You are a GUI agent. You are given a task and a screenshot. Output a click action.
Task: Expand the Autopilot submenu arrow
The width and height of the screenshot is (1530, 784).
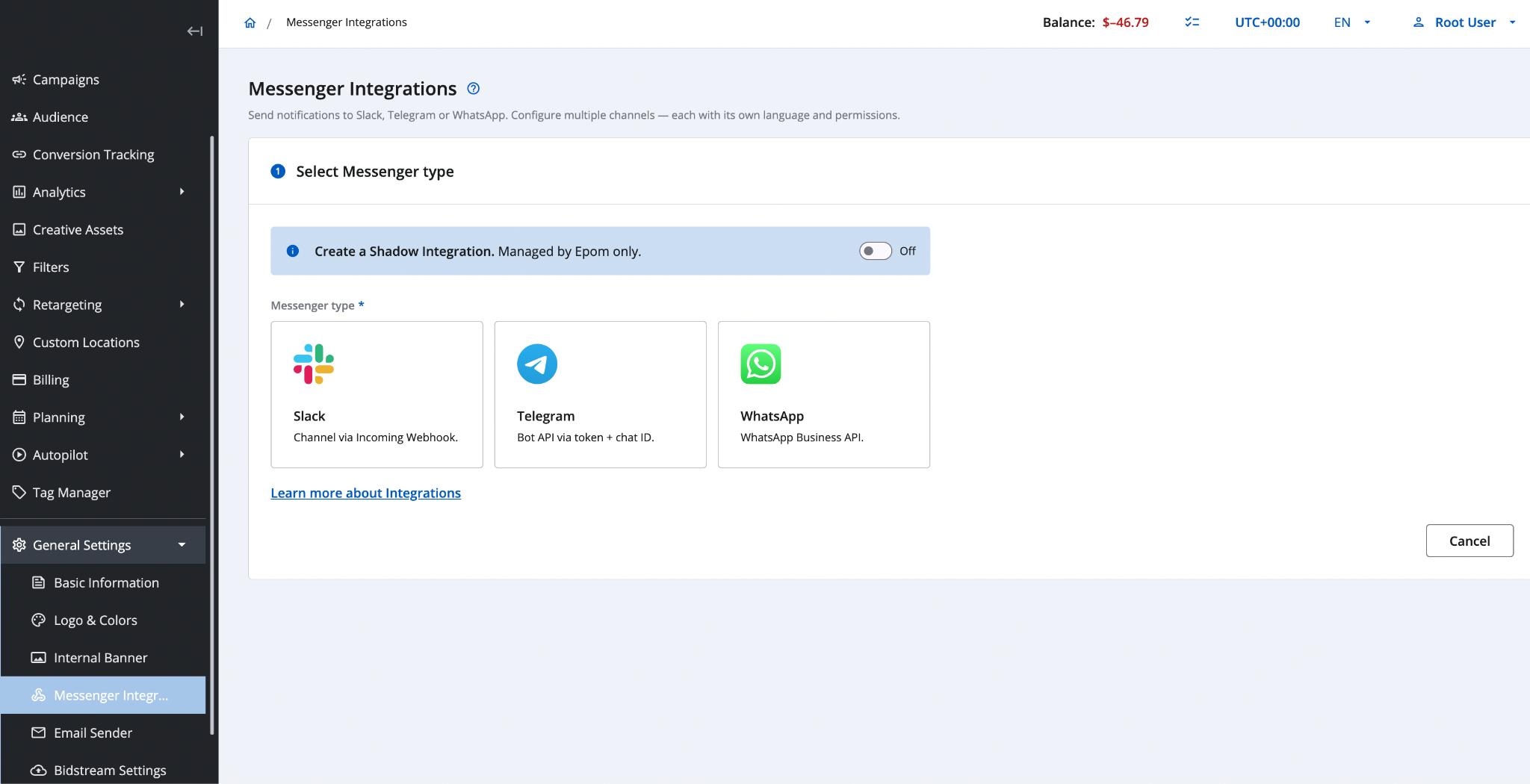(x=182, y=454)
